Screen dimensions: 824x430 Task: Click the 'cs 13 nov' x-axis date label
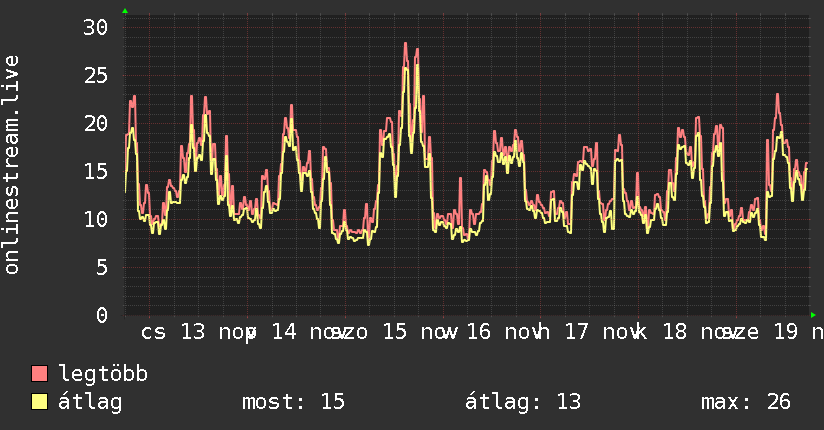pos(197,332)
